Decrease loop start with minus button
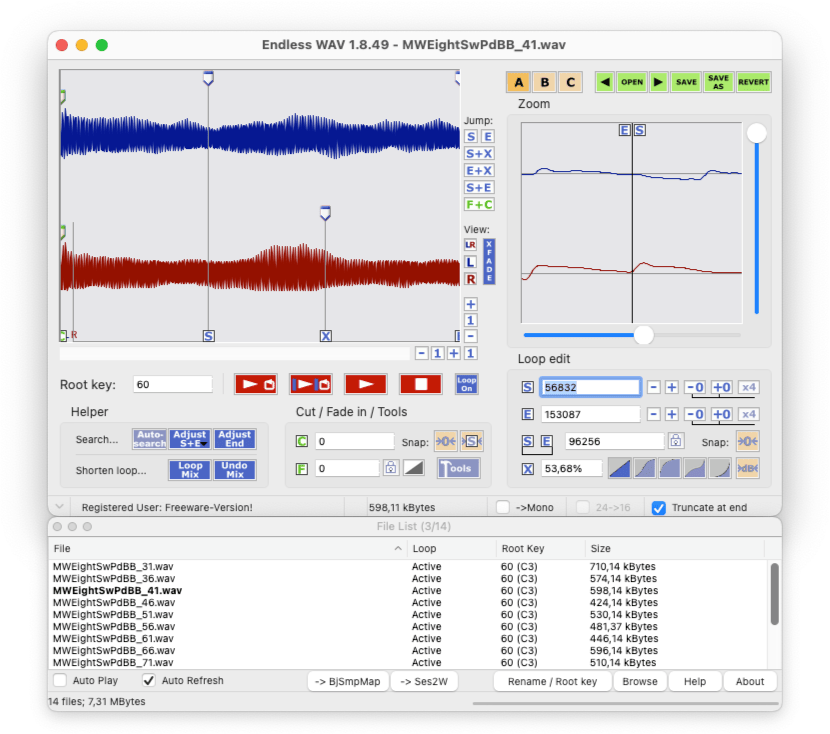The height and width of the screenshot is (734, 830). (654, 387)
